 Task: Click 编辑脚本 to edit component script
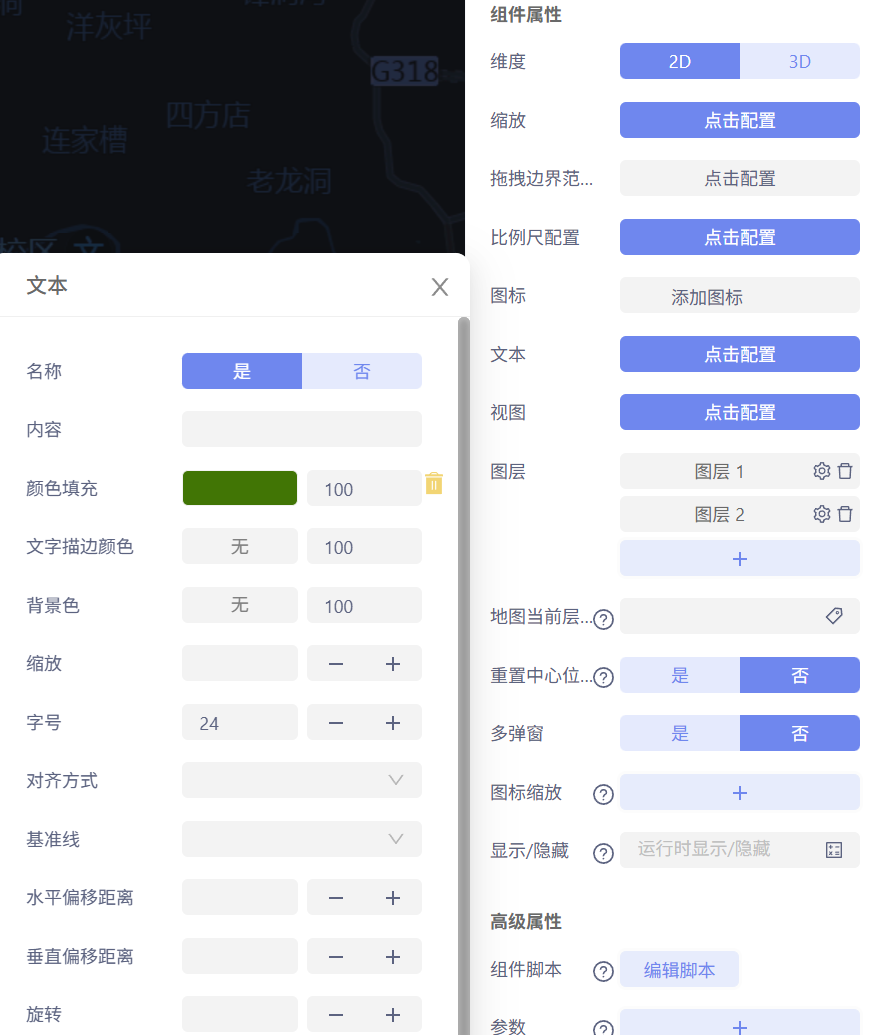pos(679,970)
